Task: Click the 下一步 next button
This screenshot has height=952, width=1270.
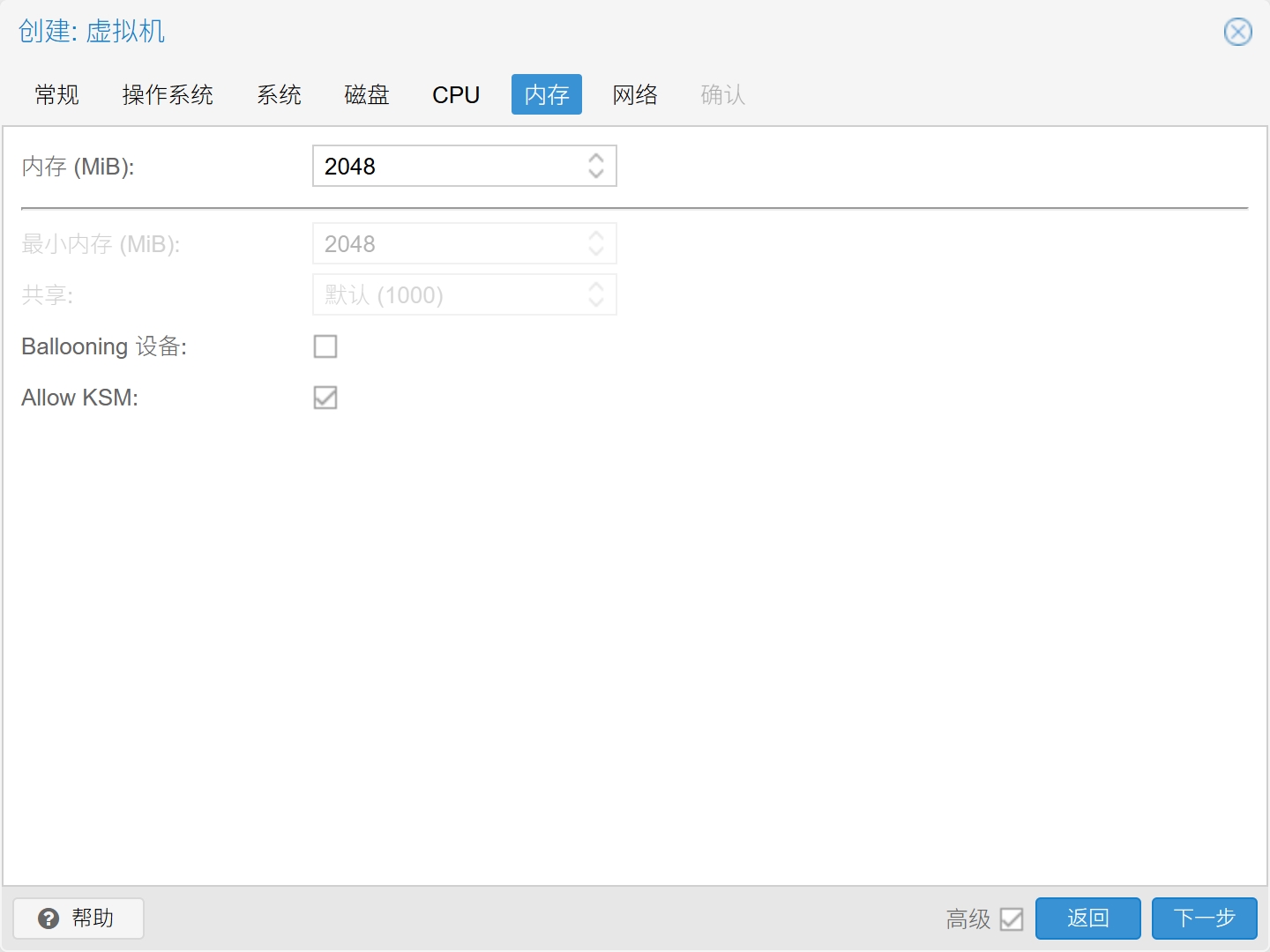Action: (1204, 919)
